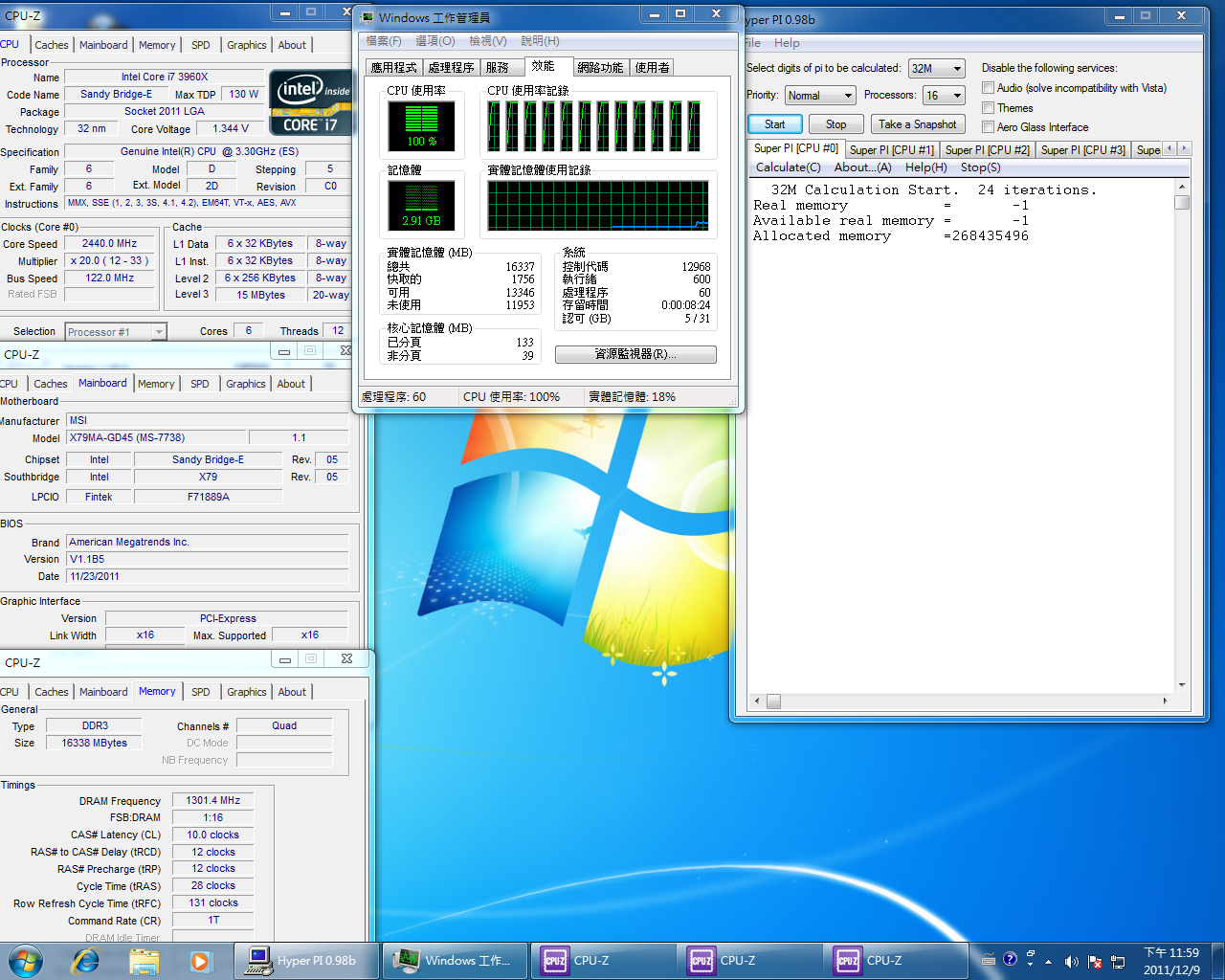Click the Stop button in Hyper PI
1225x980 pixels.
click(836, 124)
